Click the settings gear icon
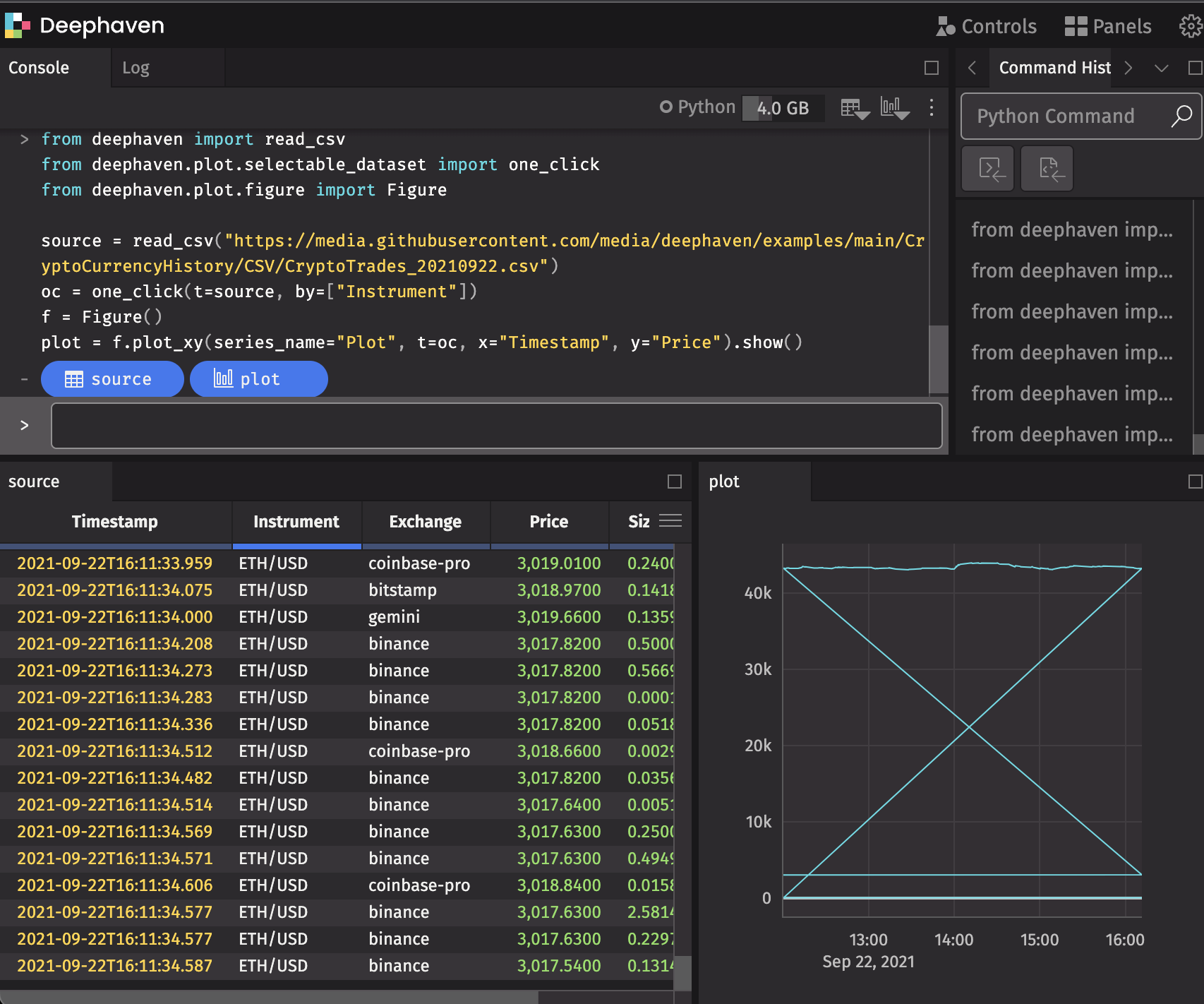The width and height of the screenshot is (1204, 1004). (x=1188, y=26)
